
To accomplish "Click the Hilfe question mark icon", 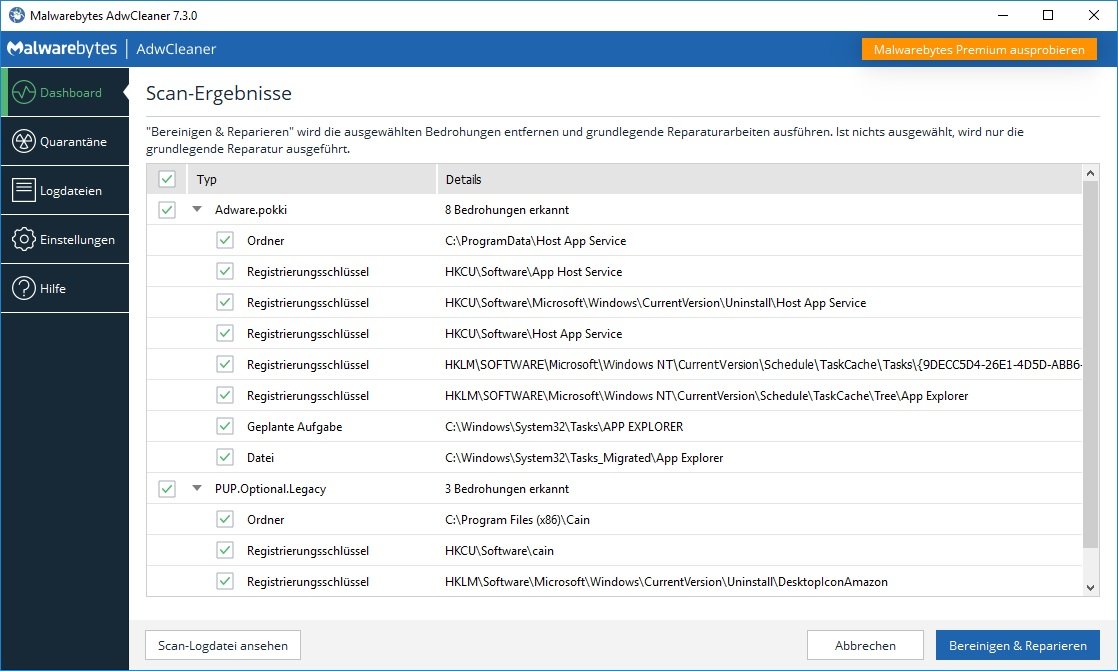I will [x=24, y=288].
